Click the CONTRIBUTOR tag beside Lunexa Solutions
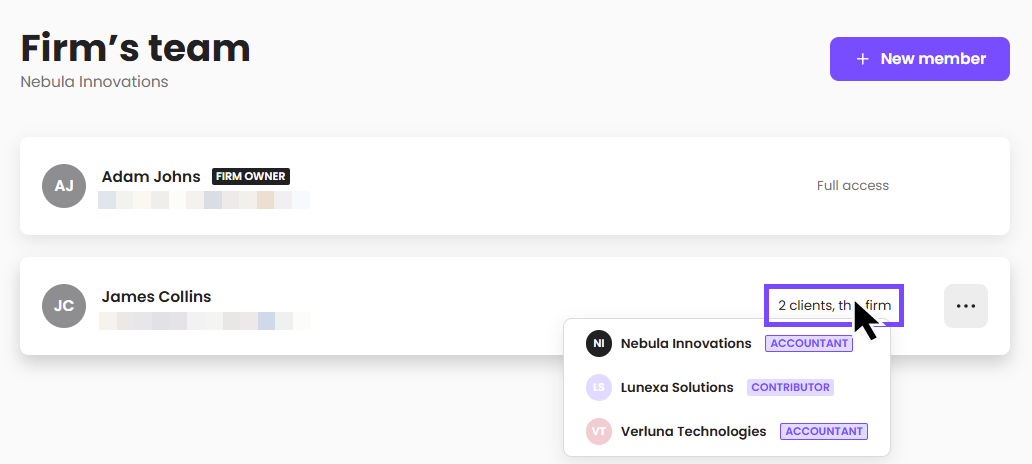The height and width of the screenshot is (464, 1032). (790, 388)
